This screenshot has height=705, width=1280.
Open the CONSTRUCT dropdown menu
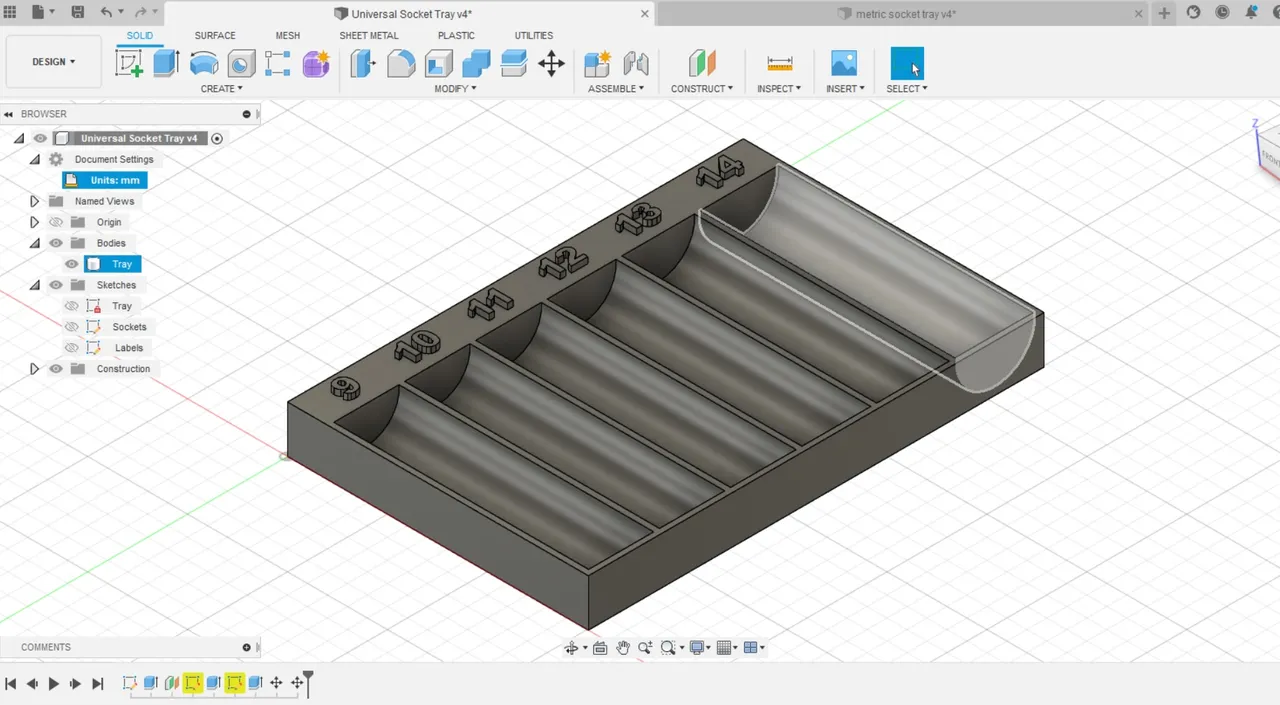(702, 89)
